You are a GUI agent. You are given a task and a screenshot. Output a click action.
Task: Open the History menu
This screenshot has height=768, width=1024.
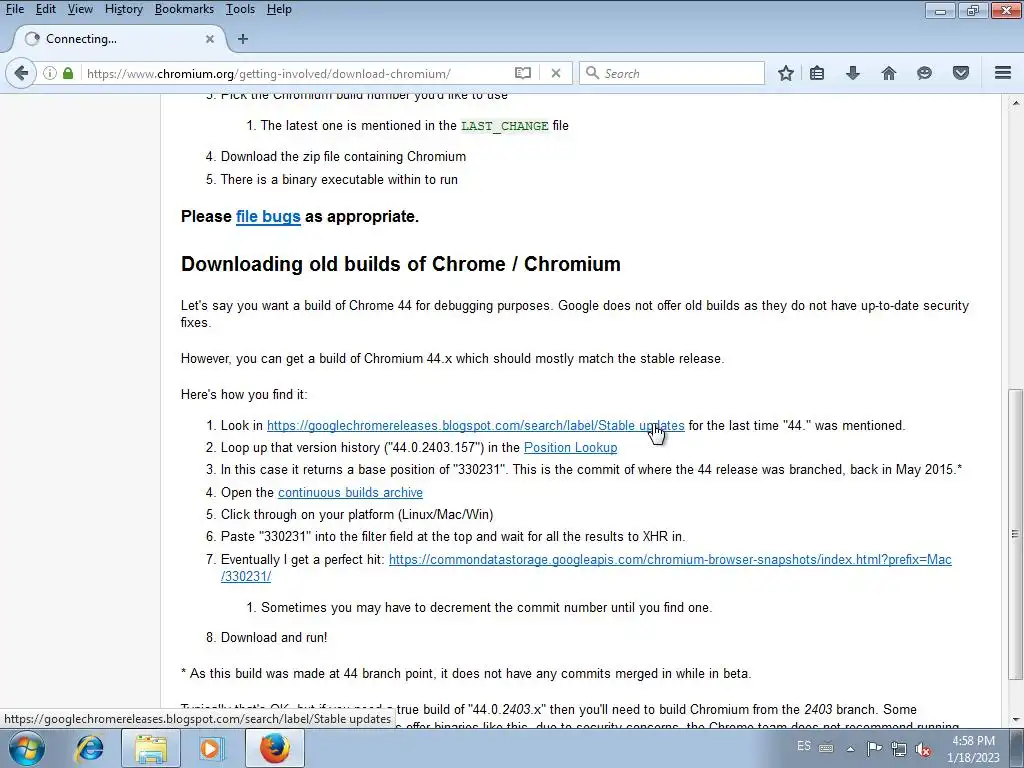[123, 9]
